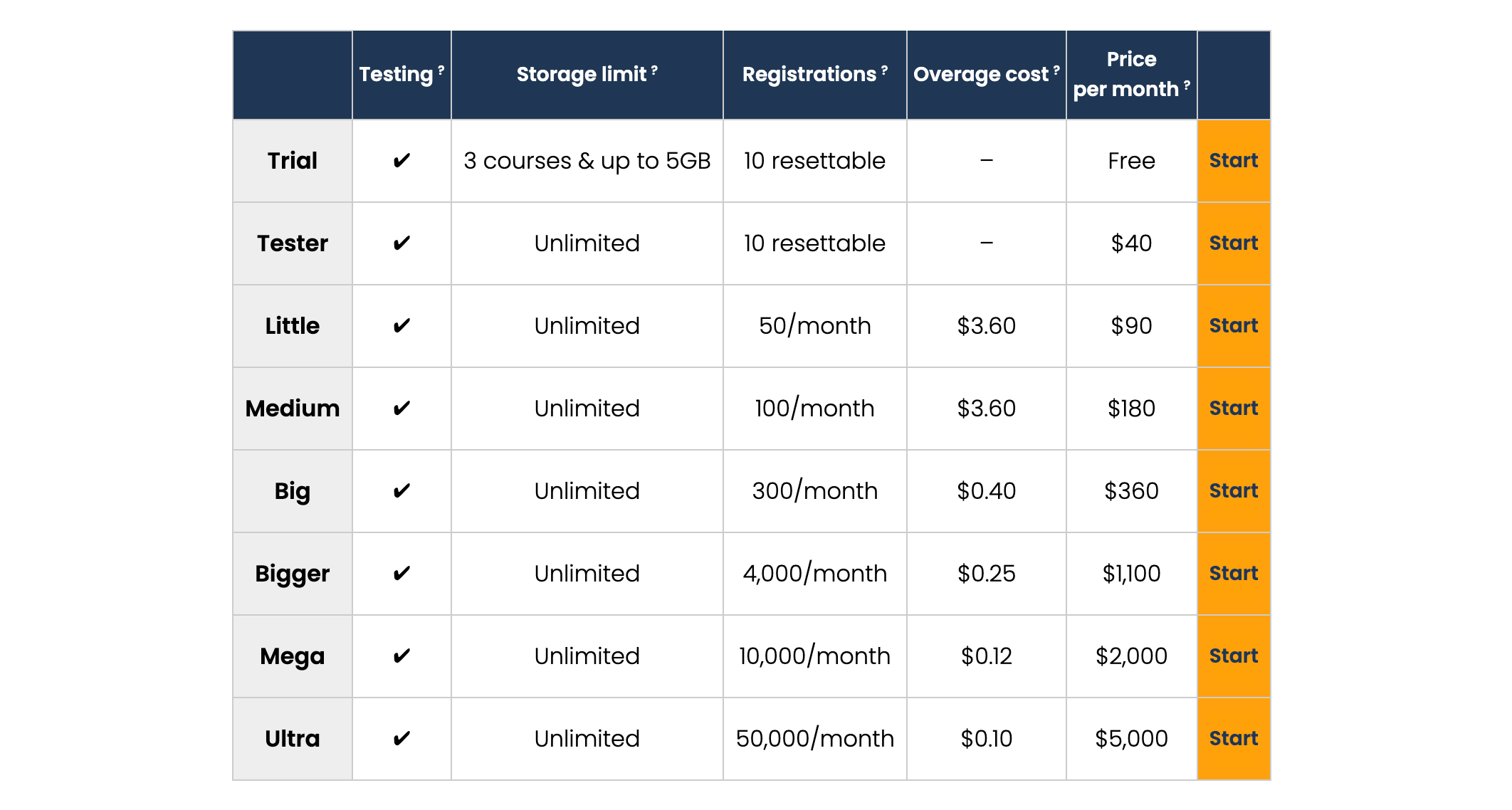Click the help icon beside Storage limit
Screen dimensions: 1512x810
coord(654,70)
